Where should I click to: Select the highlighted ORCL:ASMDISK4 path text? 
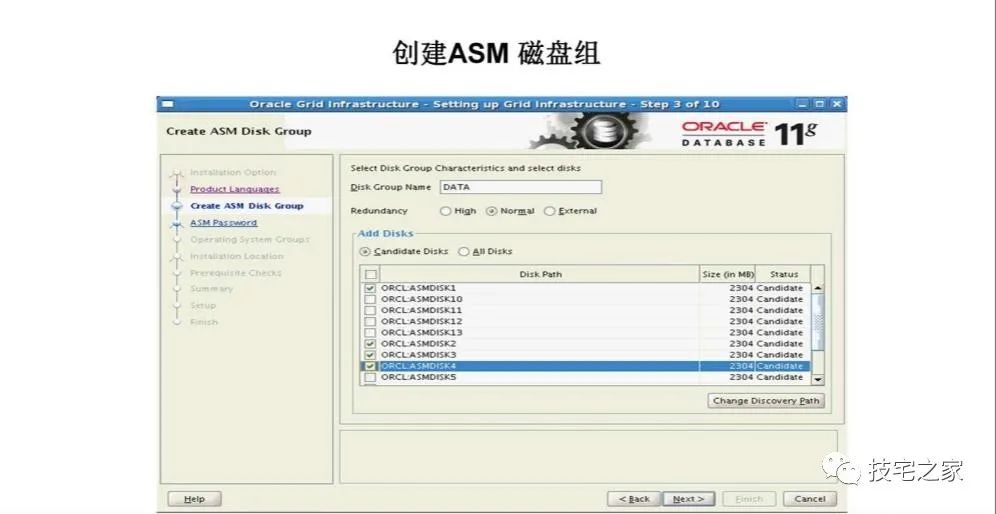coord(419,366)
